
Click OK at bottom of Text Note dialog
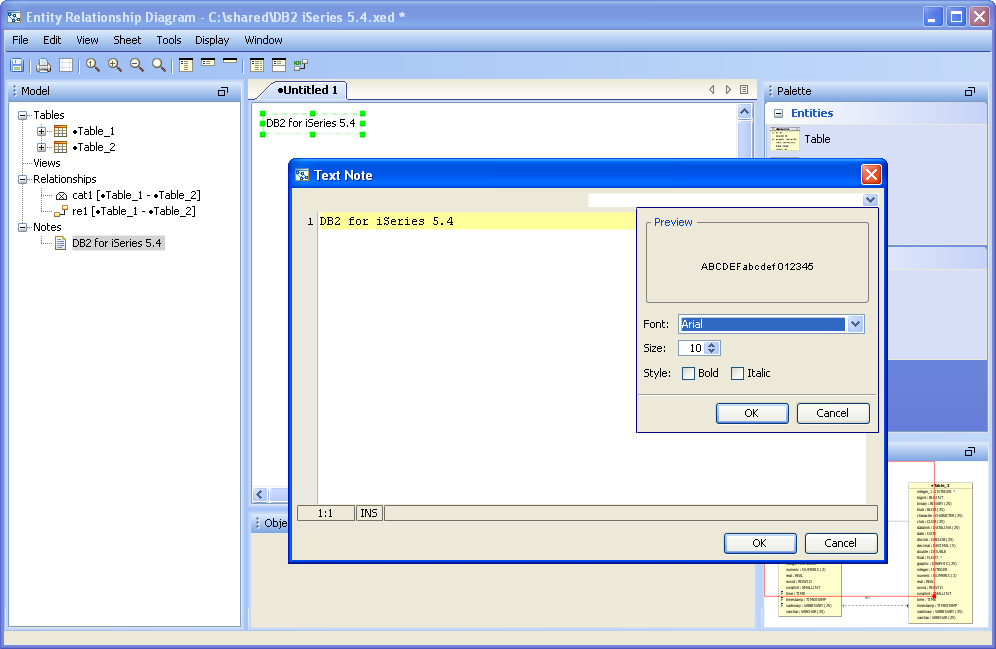click(x=760, y=544)
